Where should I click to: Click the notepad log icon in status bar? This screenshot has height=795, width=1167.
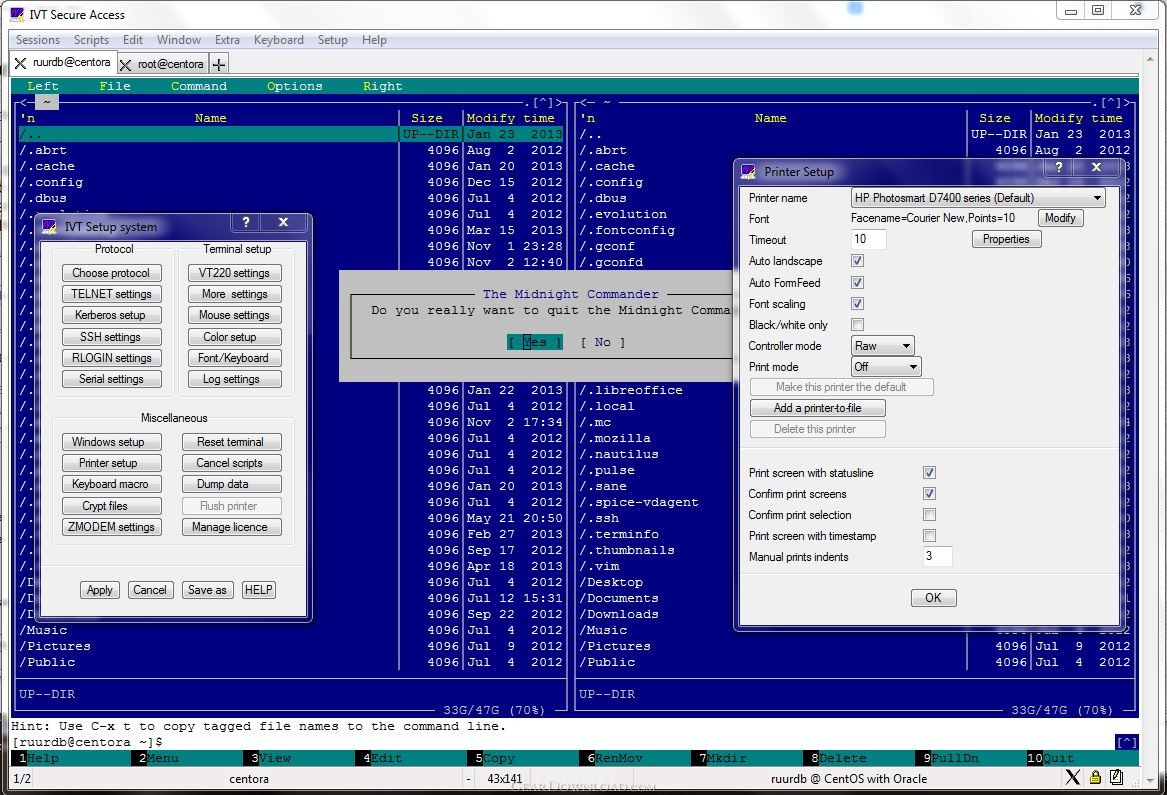(x=1116, y=778)
